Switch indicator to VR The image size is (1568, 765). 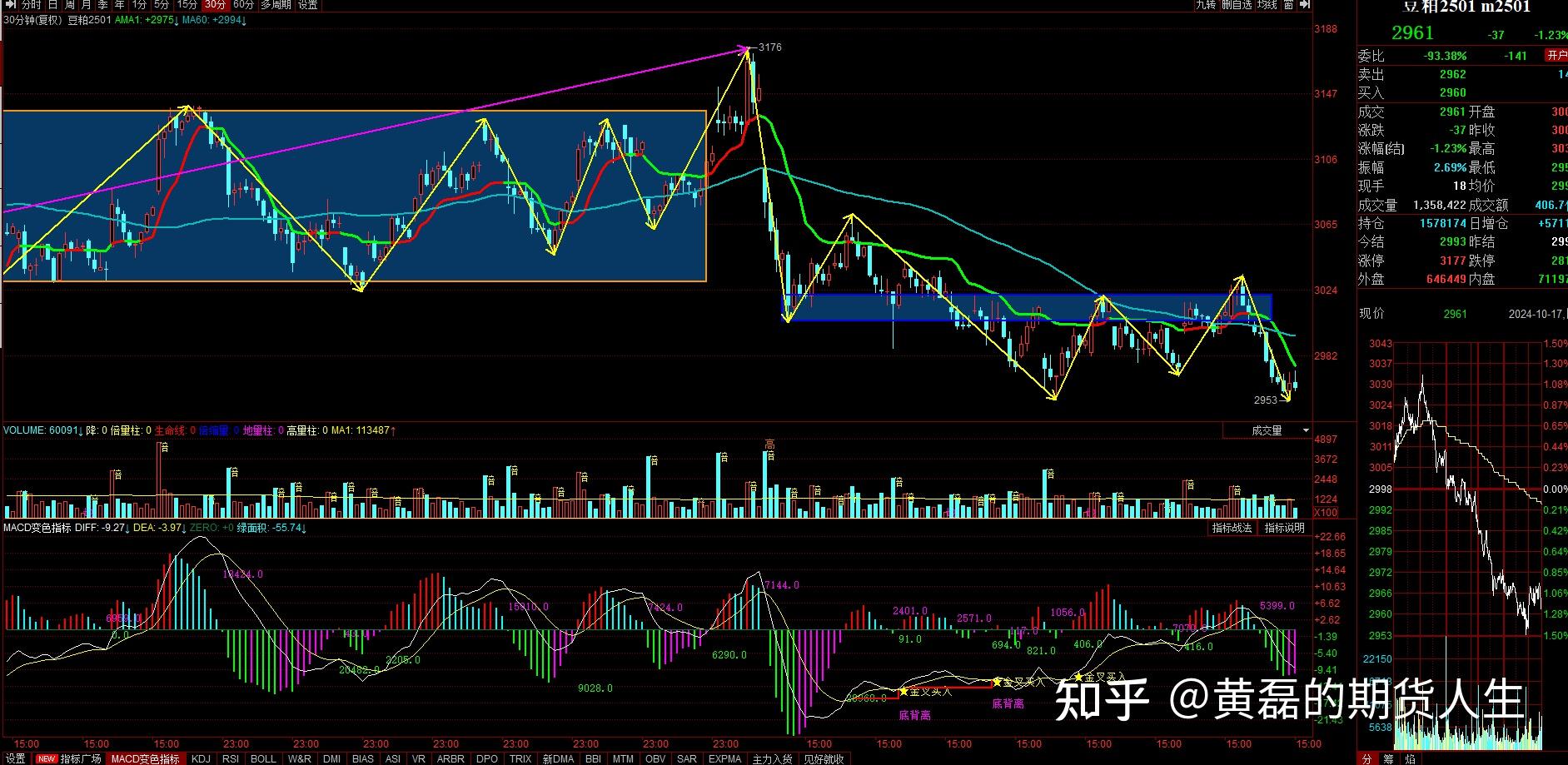click(x=418, y=759)
